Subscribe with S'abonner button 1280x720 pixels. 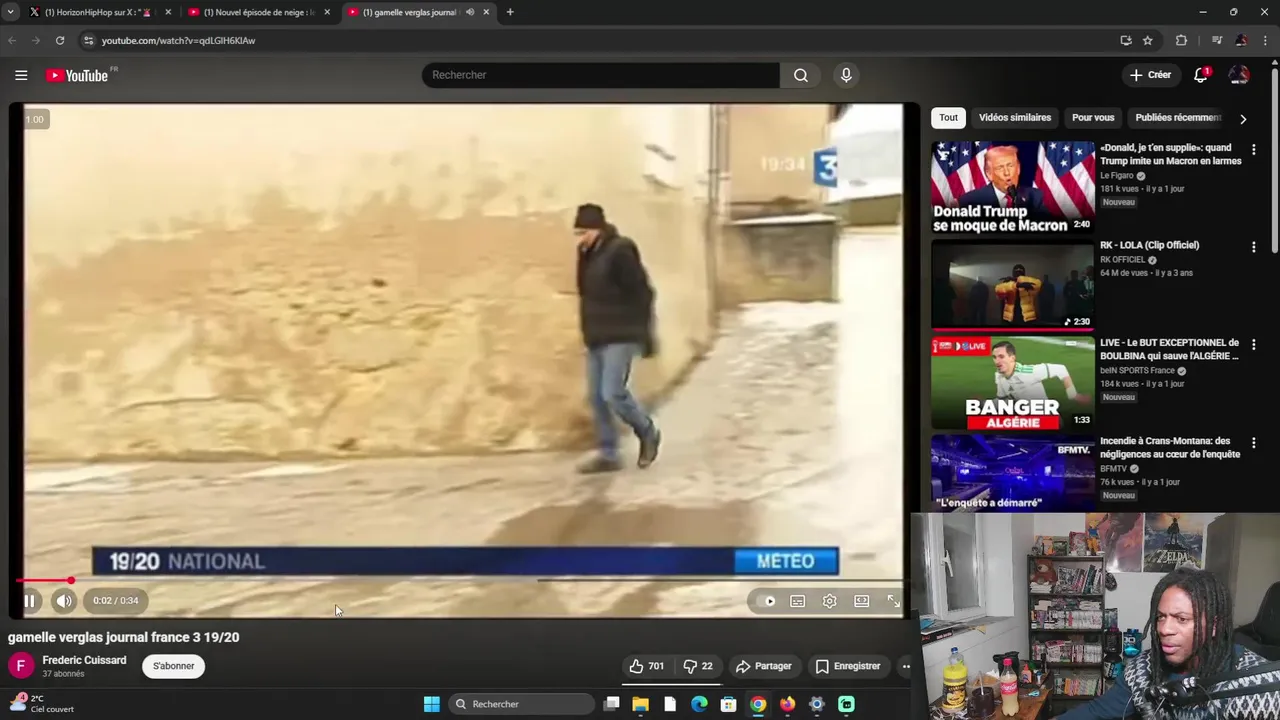174,666
